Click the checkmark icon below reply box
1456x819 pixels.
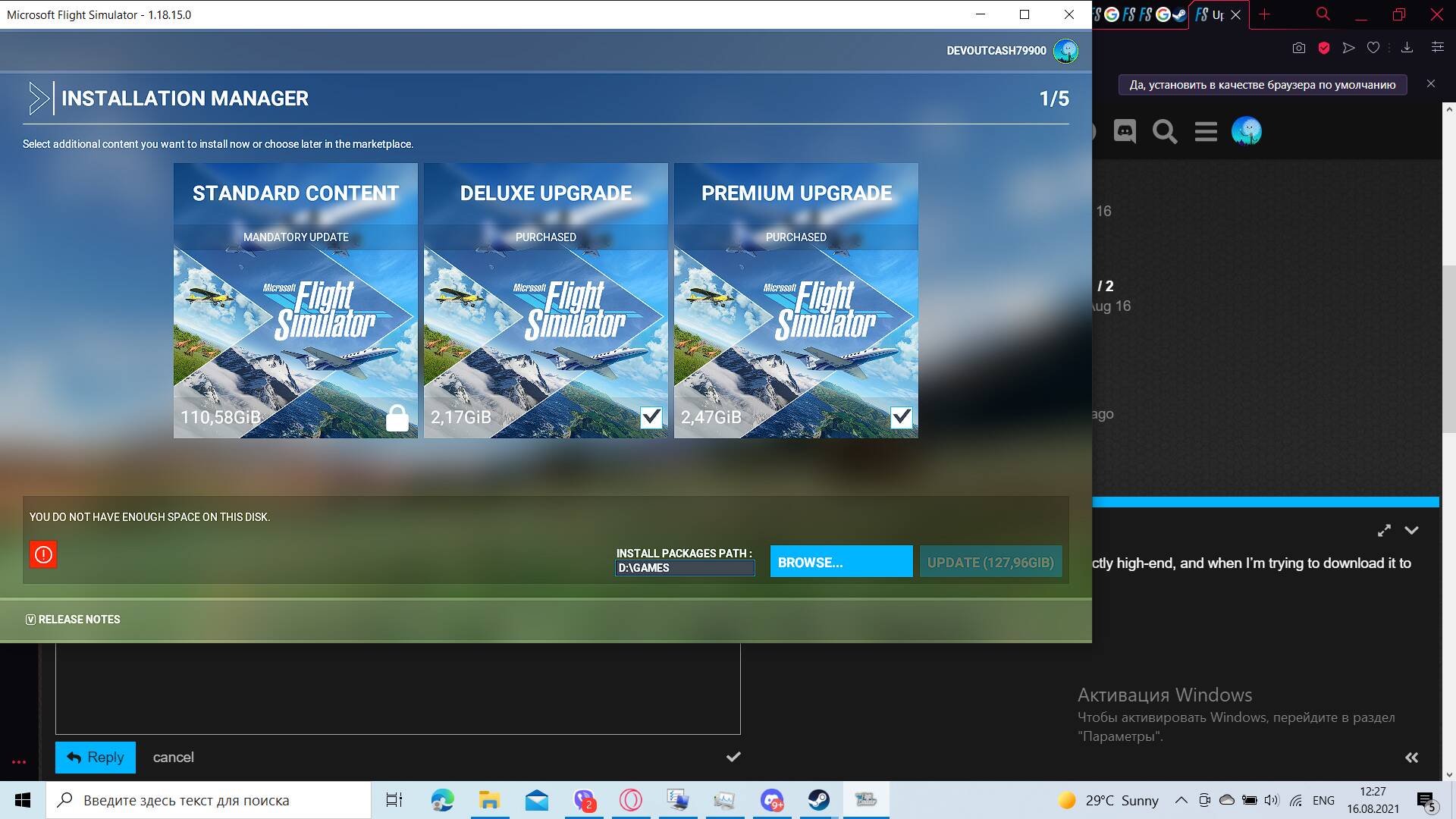point(733,757)
